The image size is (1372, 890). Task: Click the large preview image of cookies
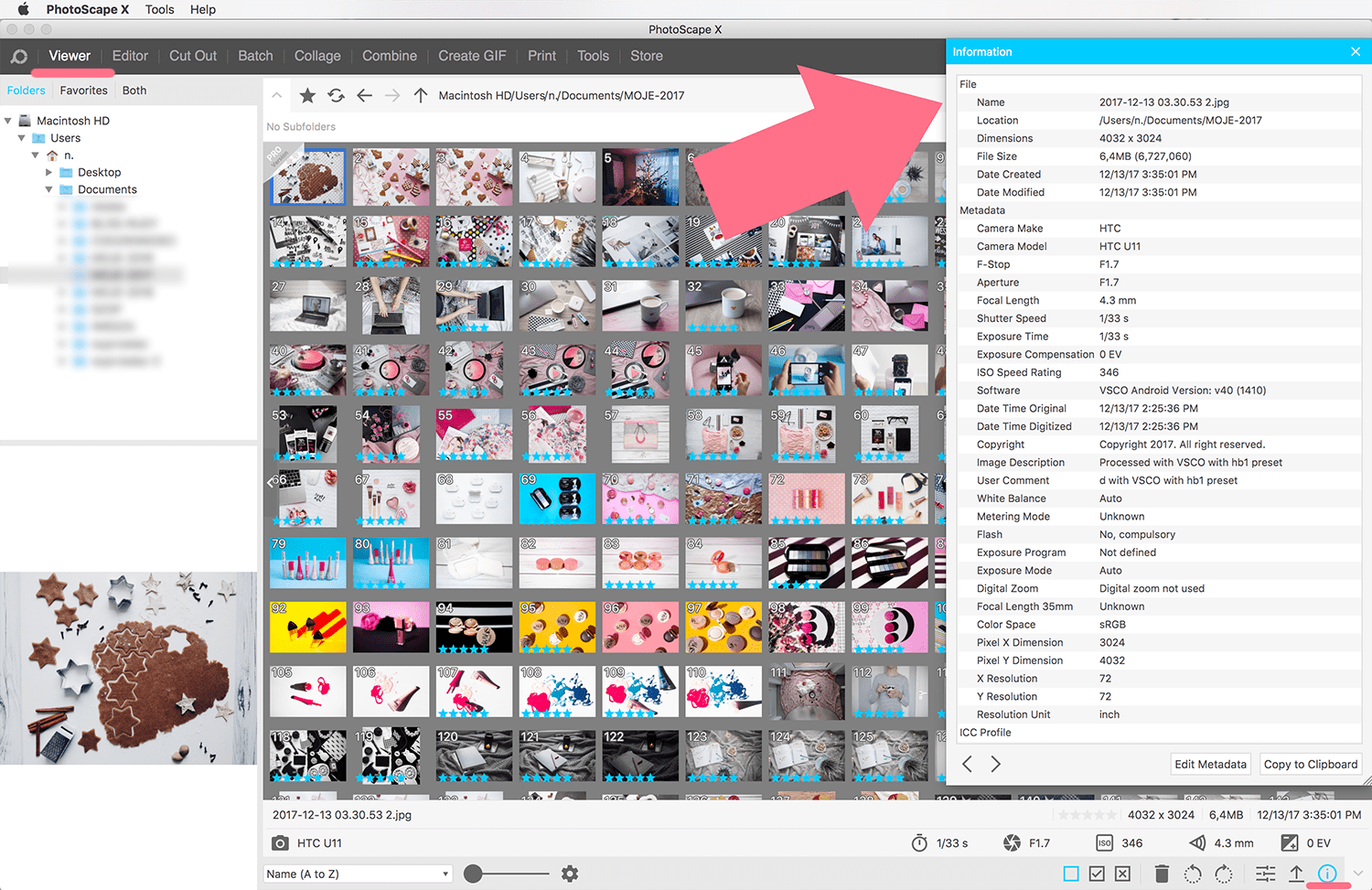point(128,669)
